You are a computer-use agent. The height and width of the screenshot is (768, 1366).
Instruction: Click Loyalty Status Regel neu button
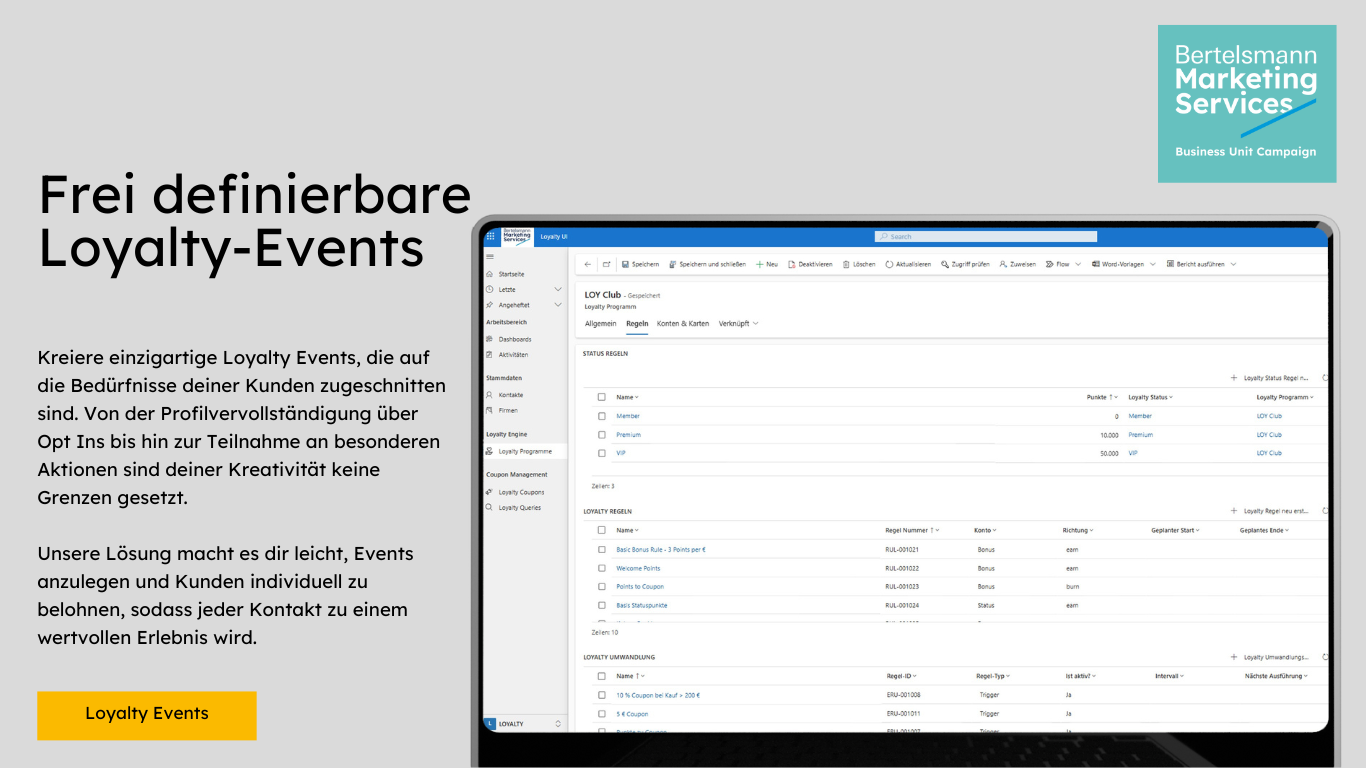[1269, 378]
